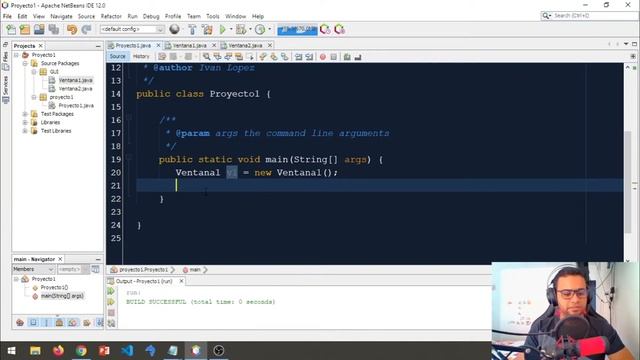Open Chrome from the taskbar
This screenshot has width=640, height=360.
click(x=81, y=351)
